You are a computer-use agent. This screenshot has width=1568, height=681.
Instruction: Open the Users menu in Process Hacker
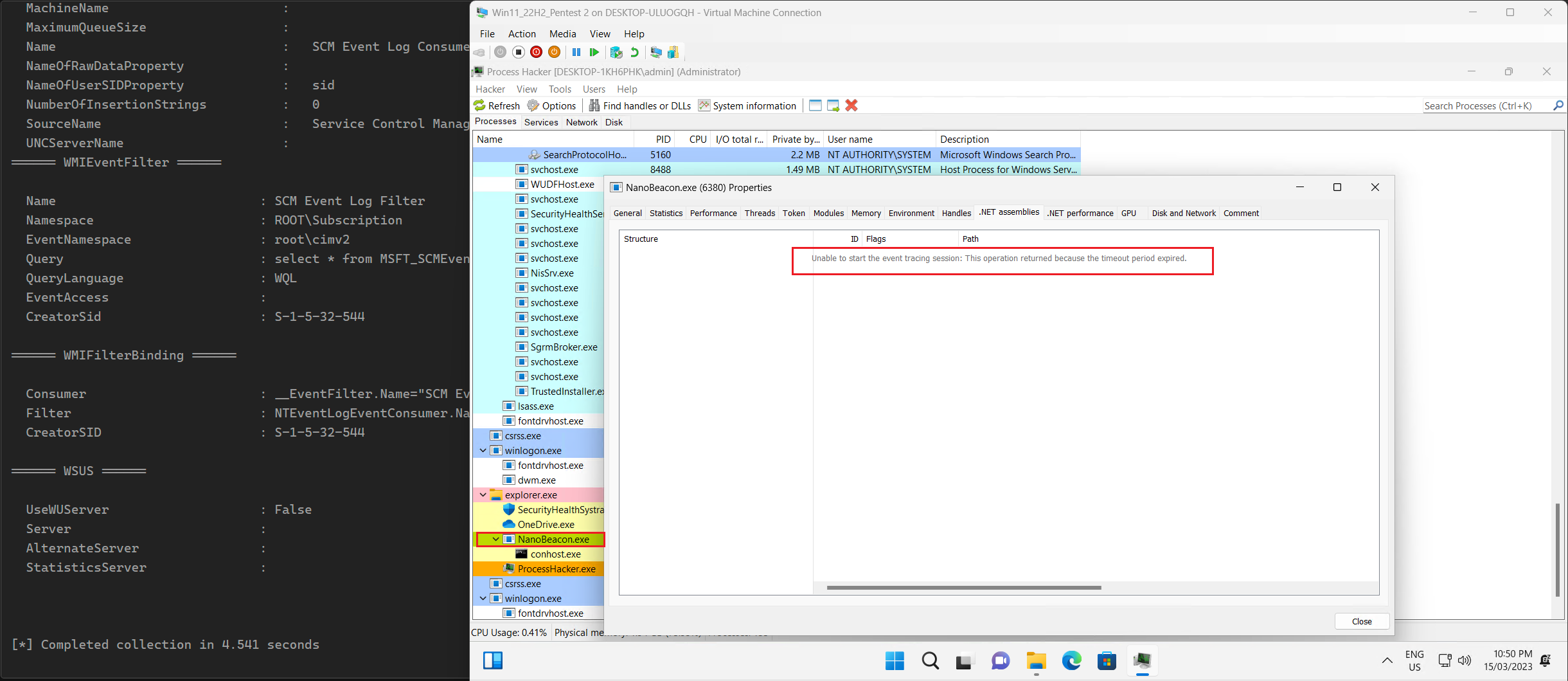(x=594, y=89)
